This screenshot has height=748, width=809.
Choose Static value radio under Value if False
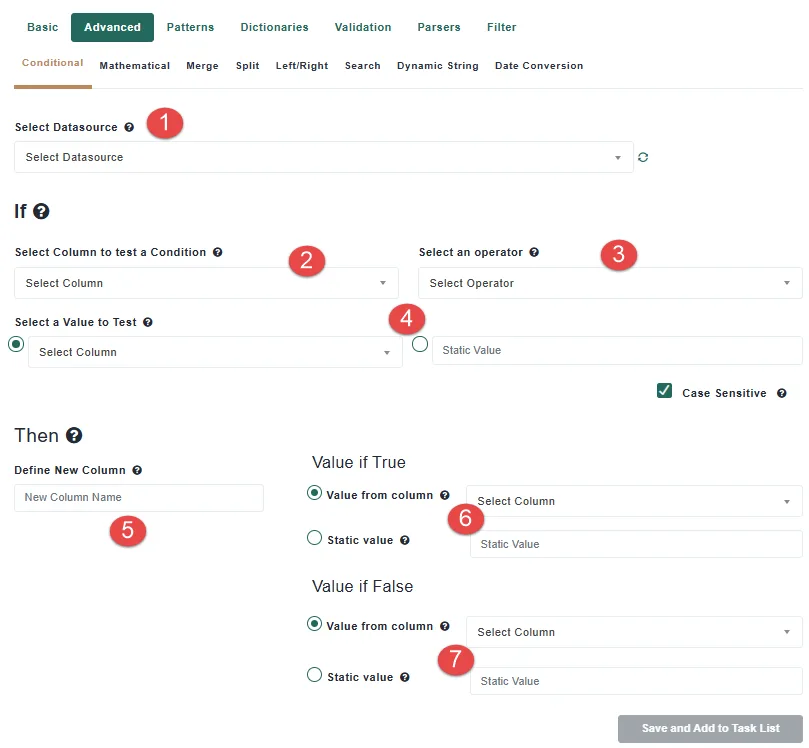click(314, 675)
